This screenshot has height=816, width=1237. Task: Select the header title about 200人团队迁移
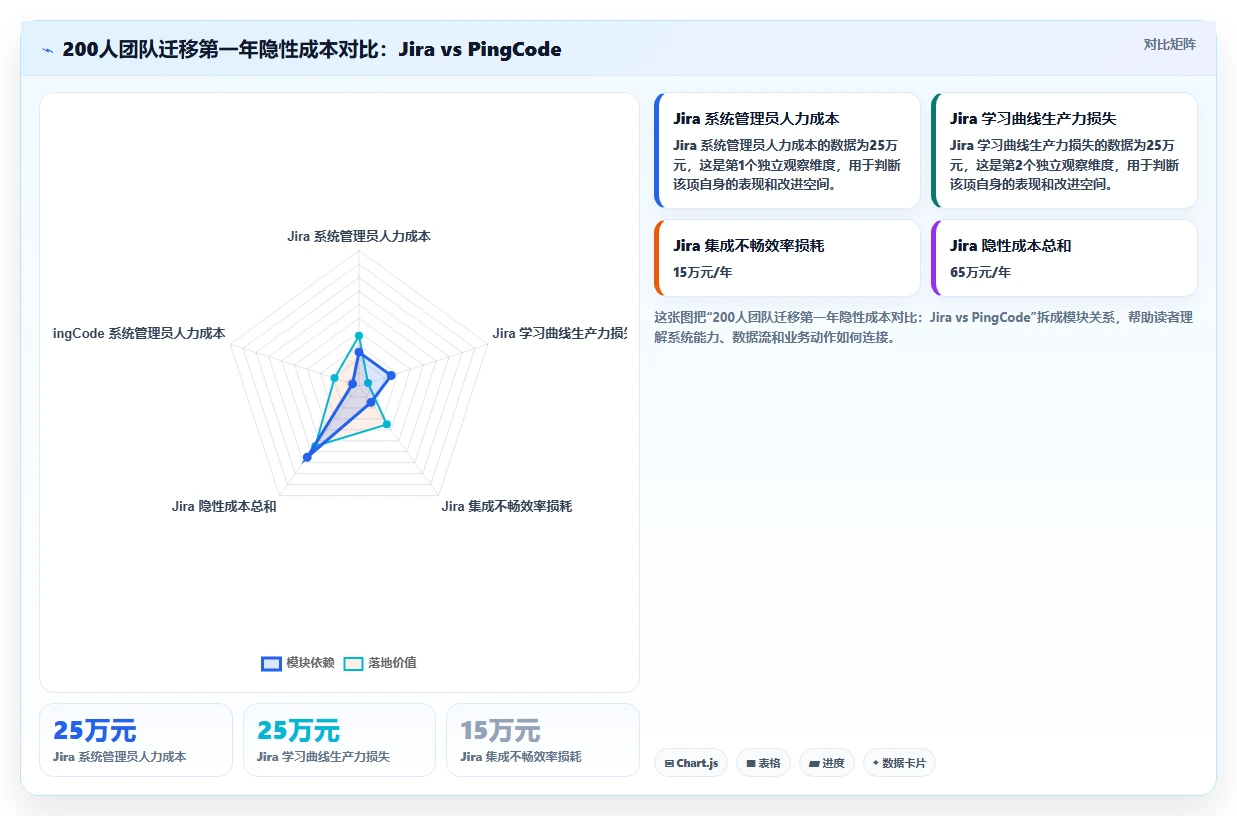[x=312, y=49]
